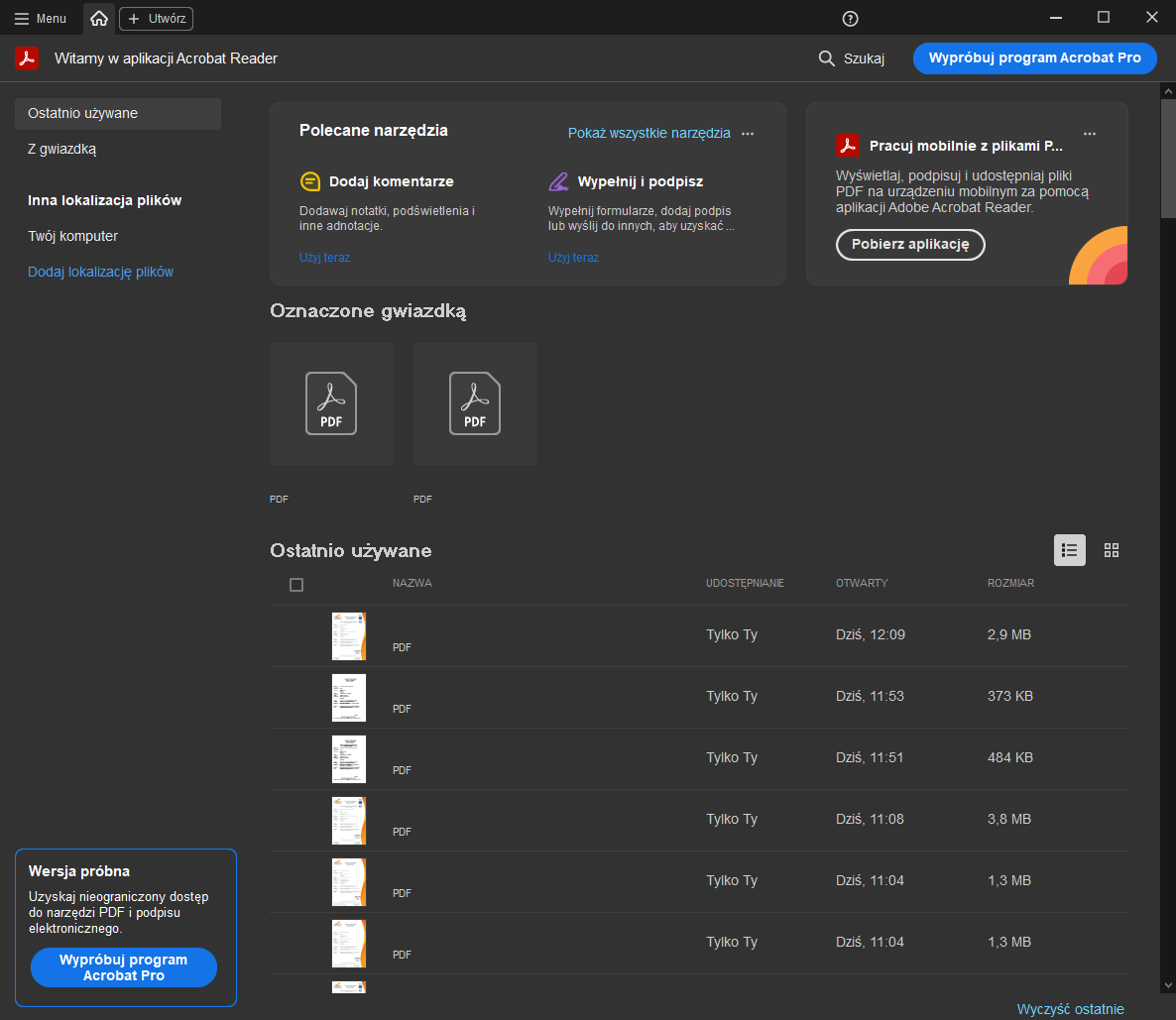Close the Acrobat Reader window
Image resolution: width=1176 pixels, height=1020 pixels.
1152,17
